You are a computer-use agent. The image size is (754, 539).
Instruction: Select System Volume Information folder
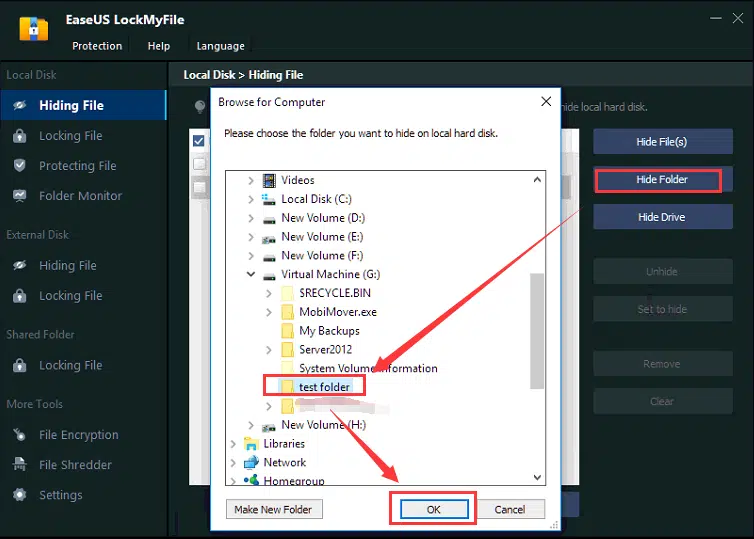click(x=368, y=368)
